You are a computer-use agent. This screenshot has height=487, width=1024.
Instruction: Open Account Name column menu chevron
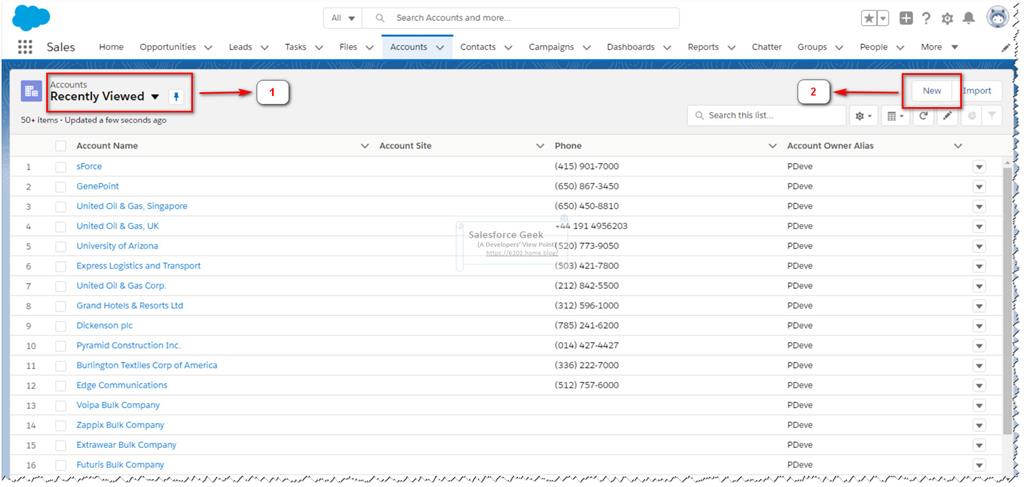click(x=365, y=146)
